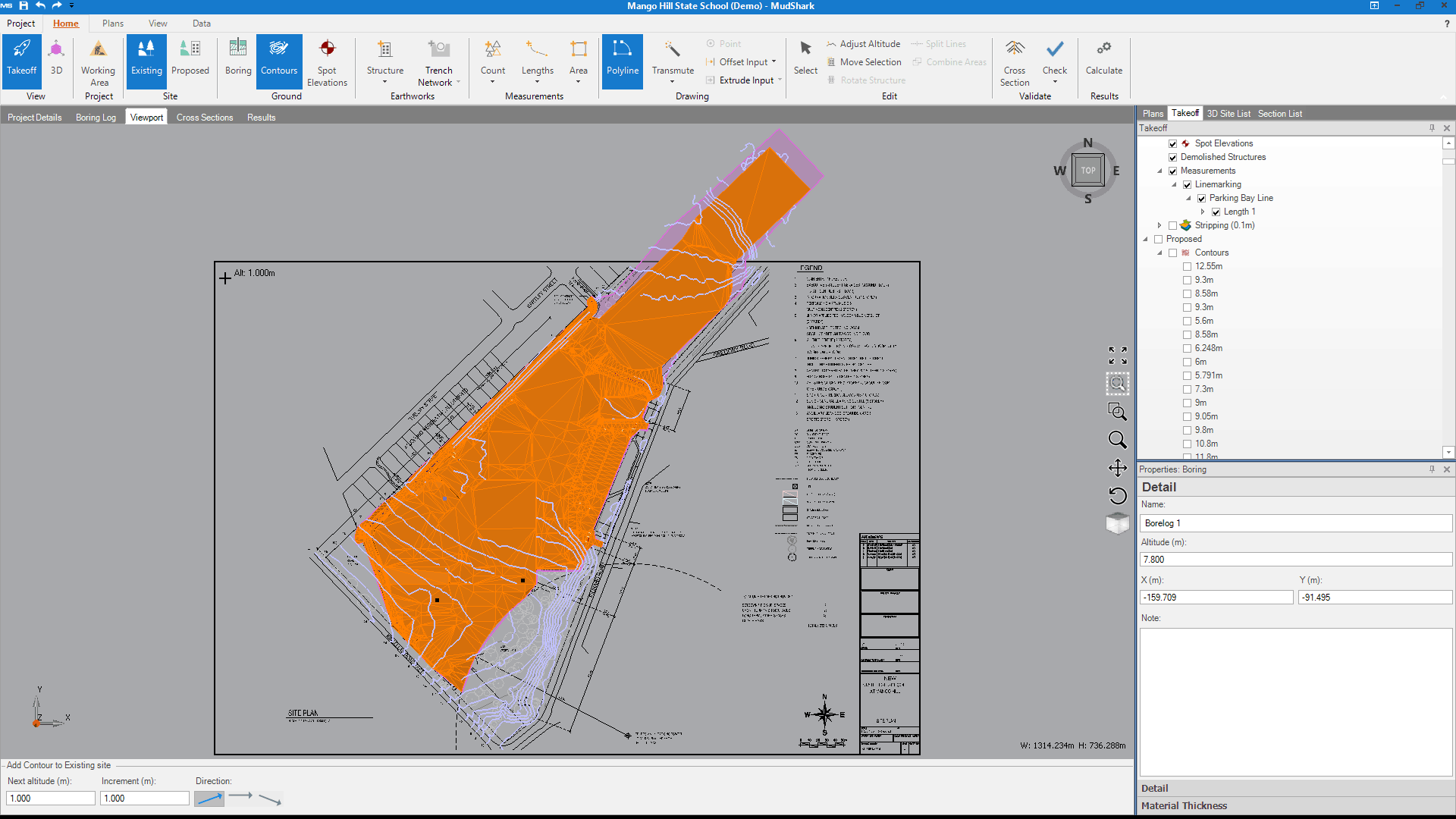The width and height of the screenshot is (1456, 819).
Task: Uncheck Demolished Structures in the Takeoff tree
Action: pos(1172,157)
